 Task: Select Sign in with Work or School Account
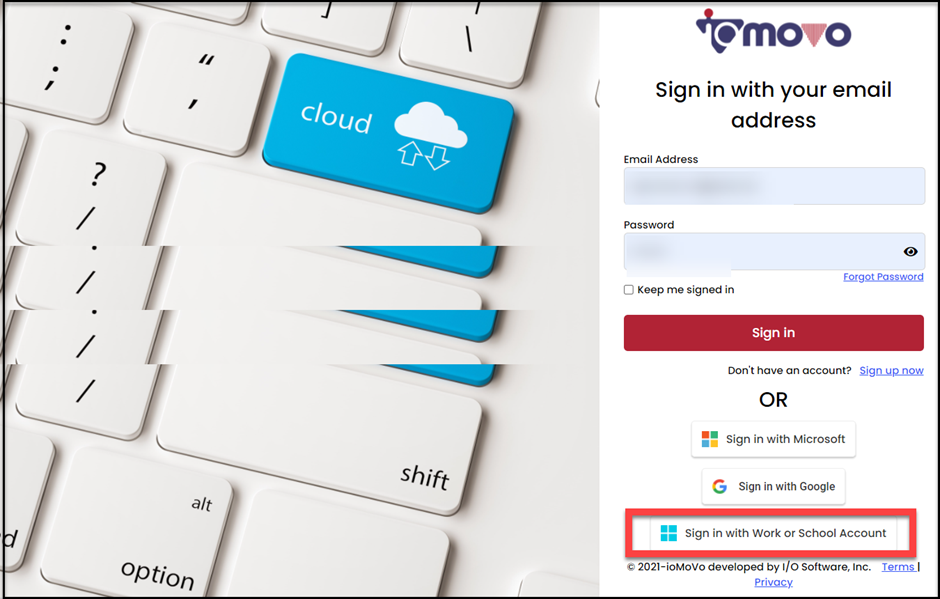click(773, 533)
